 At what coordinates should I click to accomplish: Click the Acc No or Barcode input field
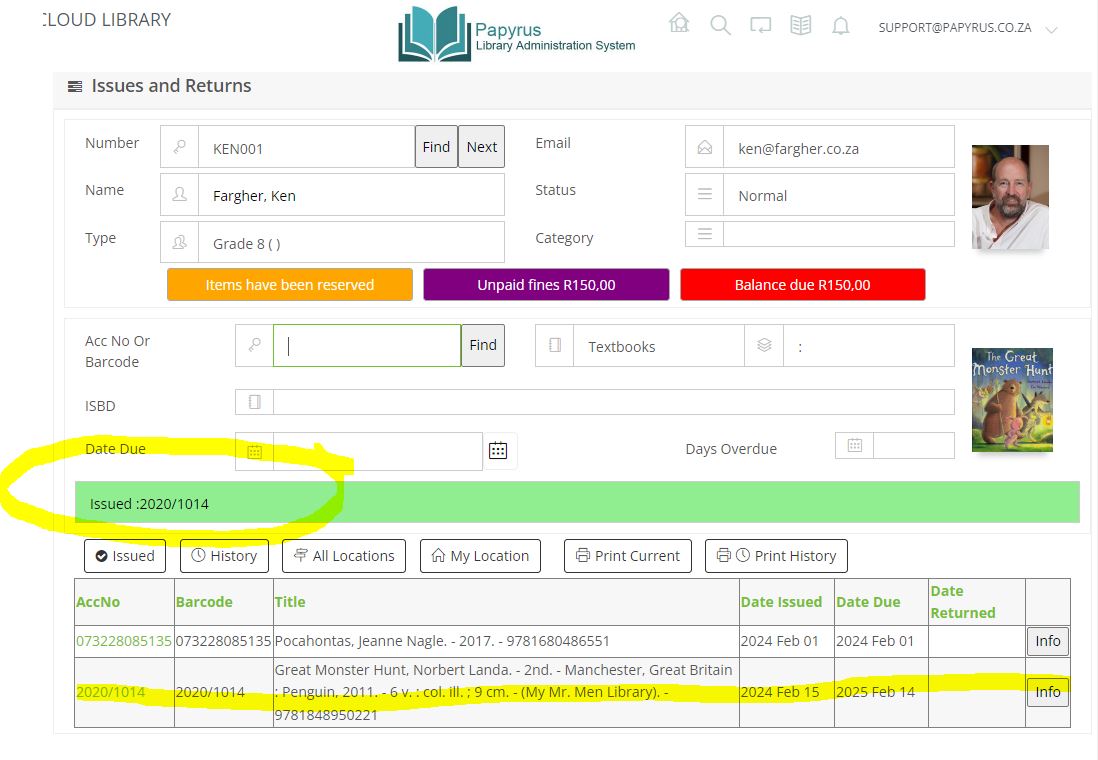click(x=366, y=346)
